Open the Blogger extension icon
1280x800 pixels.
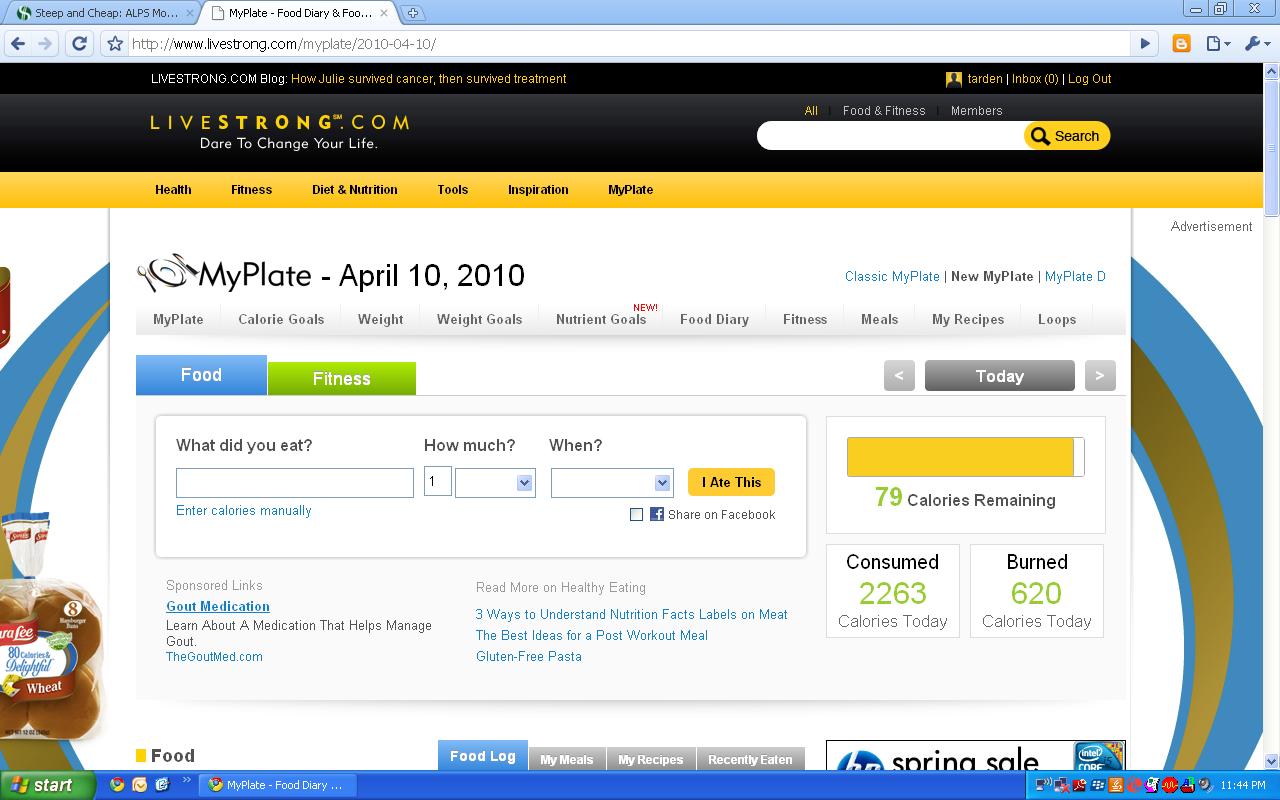(1182, 44)
